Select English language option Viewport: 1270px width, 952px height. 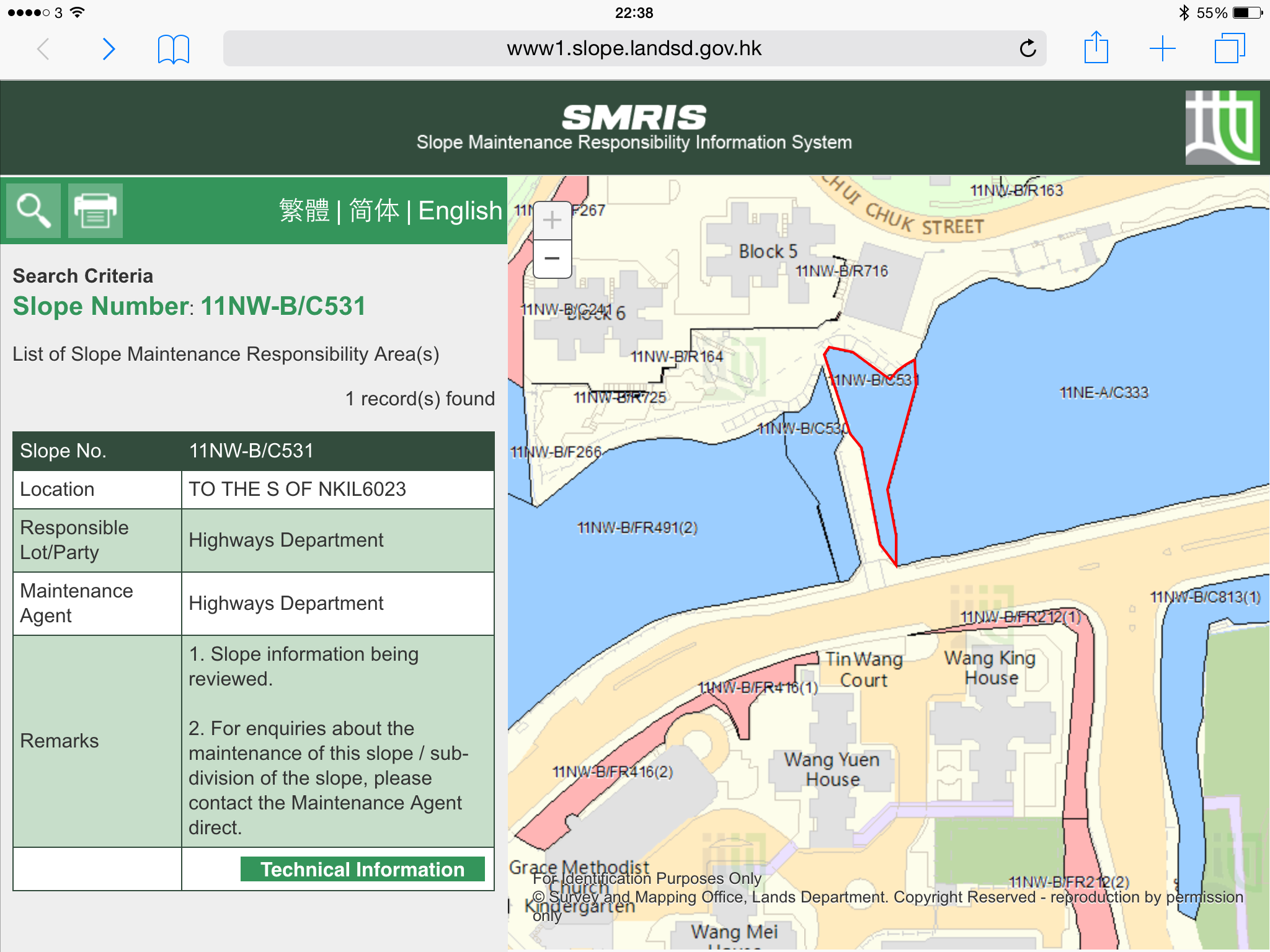(x=460, y=211)
